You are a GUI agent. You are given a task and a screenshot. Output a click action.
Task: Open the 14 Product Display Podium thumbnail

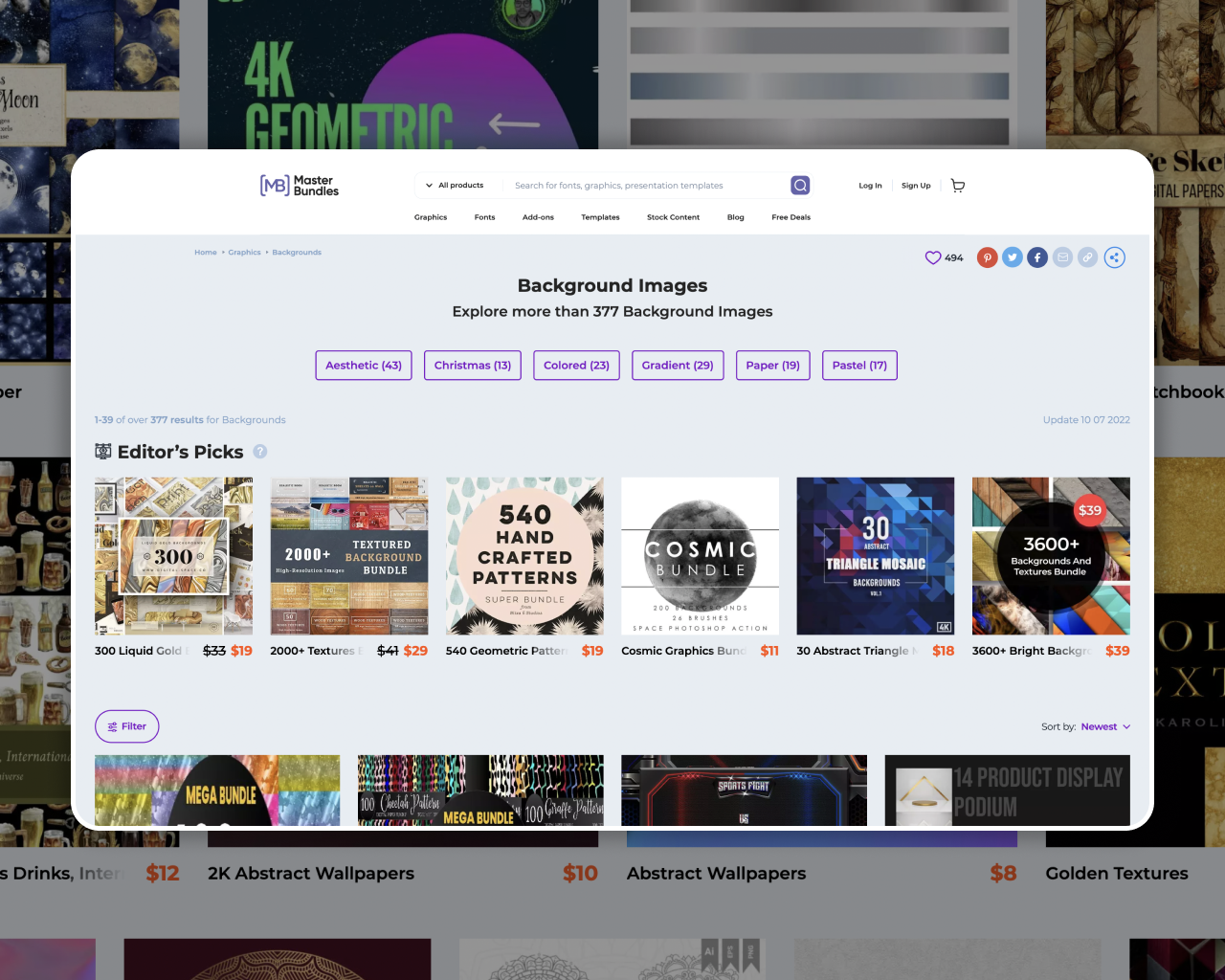1007,791
